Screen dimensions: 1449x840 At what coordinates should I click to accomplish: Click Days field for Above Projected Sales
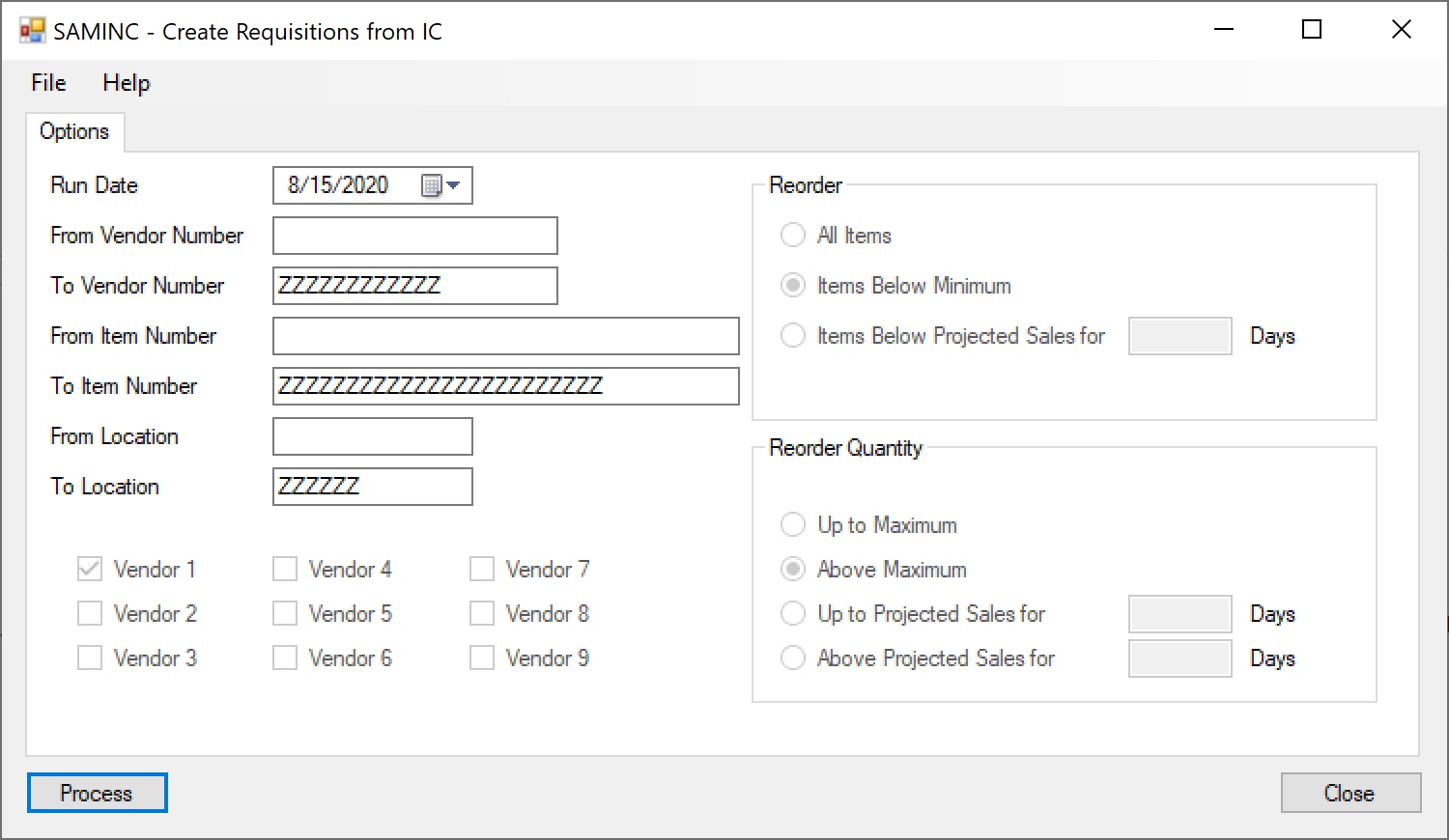tap(1180, 658)
